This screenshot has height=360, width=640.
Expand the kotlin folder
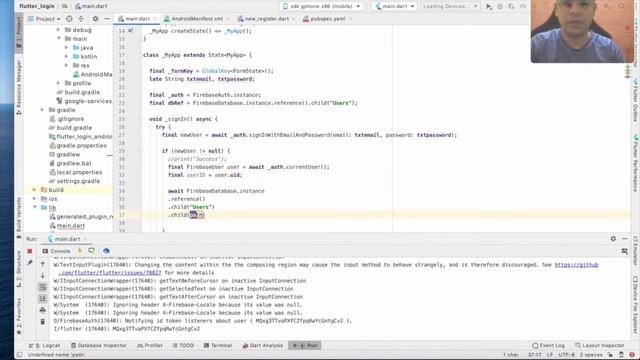click(x=67, y=56)
